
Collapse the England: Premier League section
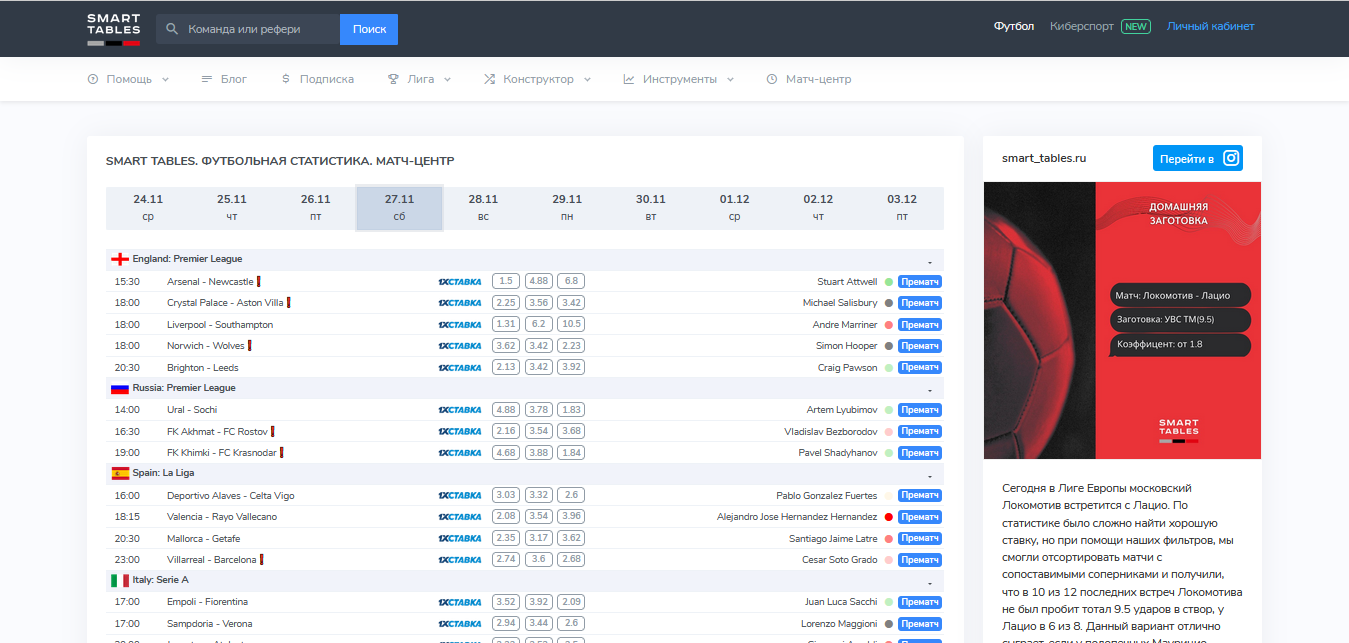click(929, 260)
